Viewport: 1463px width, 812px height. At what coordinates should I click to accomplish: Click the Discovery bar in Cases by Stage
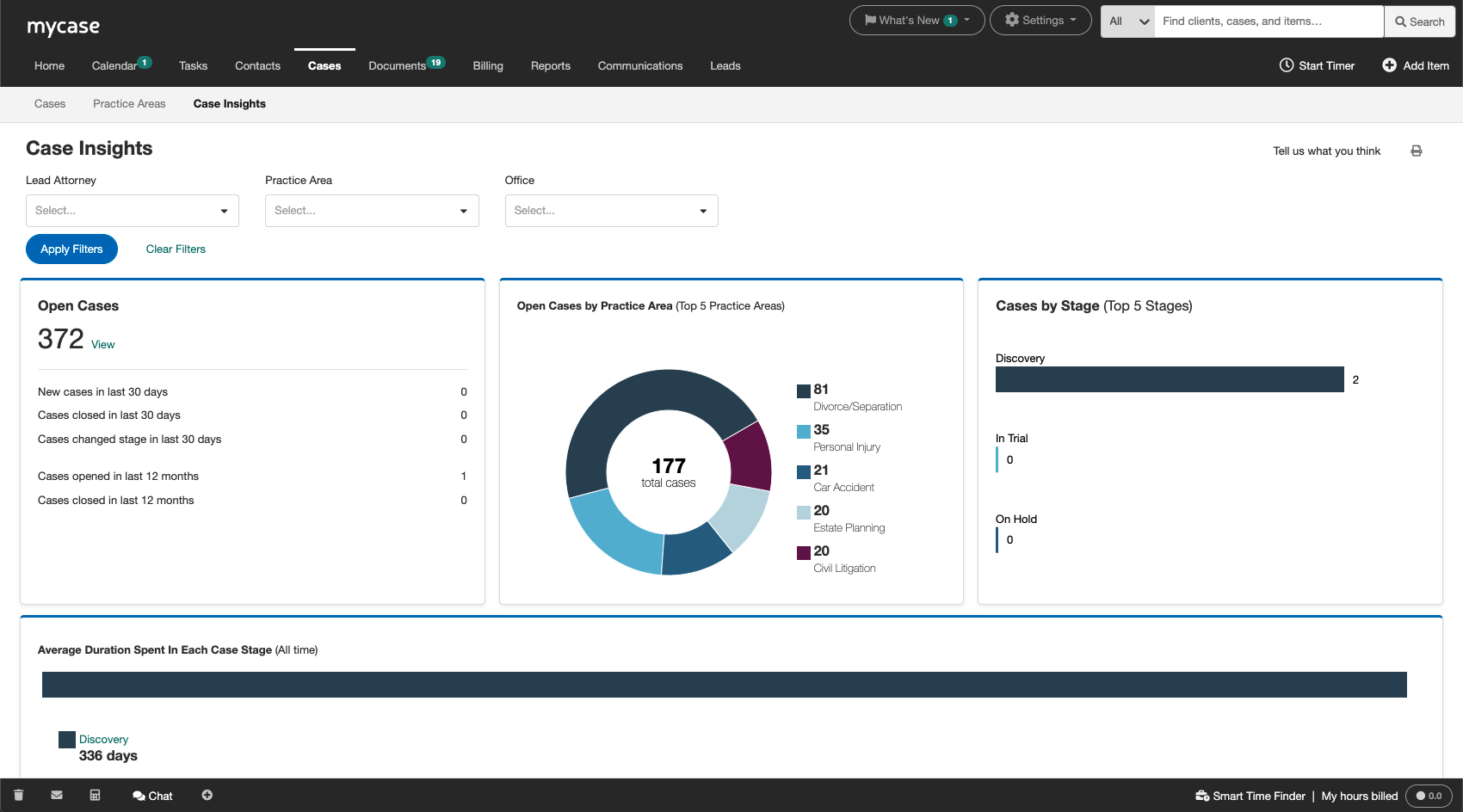coord(1170,379)
